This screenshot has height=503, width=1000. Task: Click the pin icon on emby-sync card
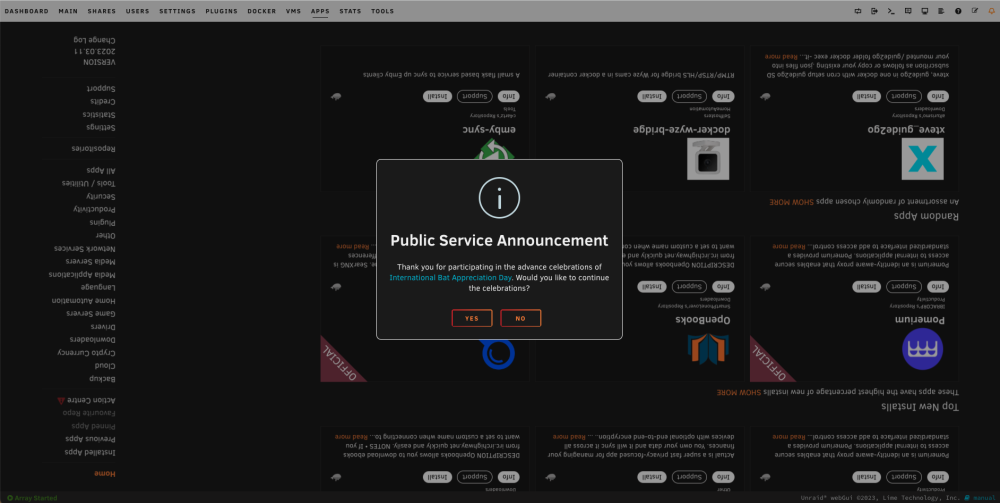click(336, 96)
